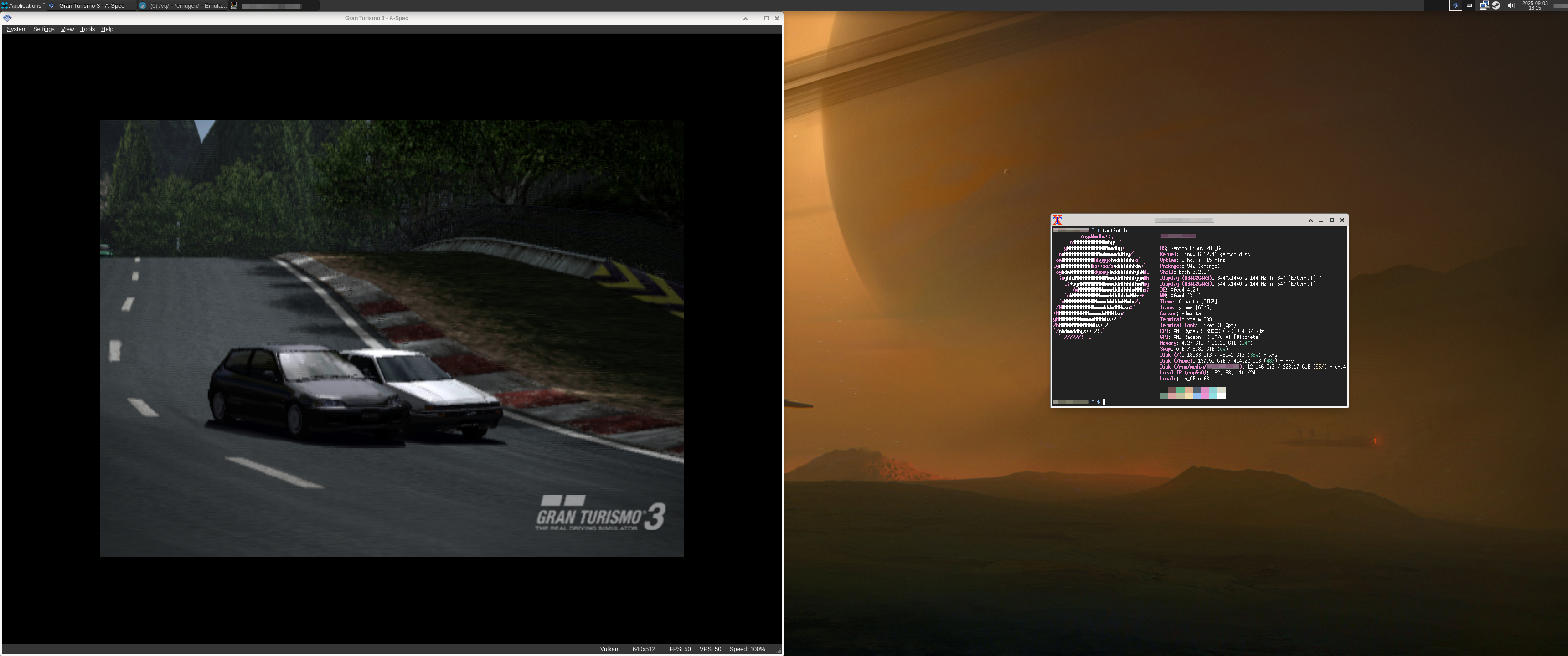Open the Xfce Applications menu
This screenshot has width=1568, height=656.
click(21, 5)
